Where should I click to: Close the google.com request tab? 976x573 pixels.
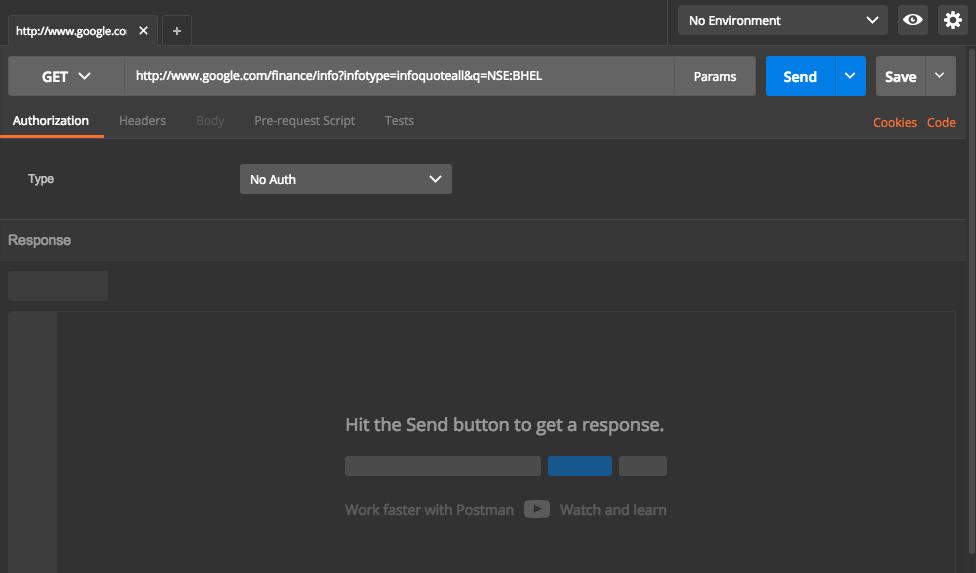143,30
